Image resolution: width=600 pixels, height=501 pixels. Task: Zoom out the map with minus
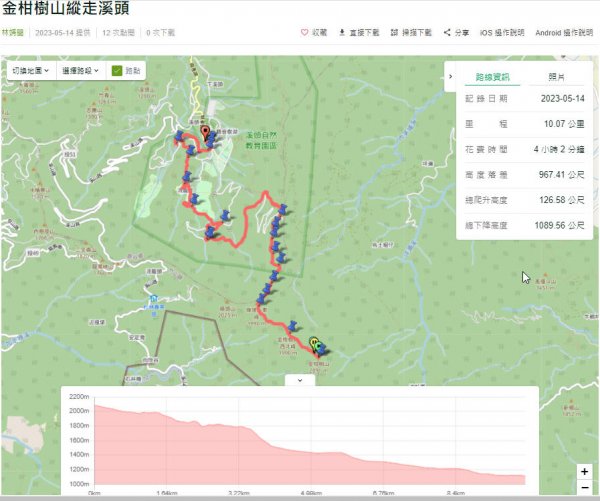coord(584,488)
